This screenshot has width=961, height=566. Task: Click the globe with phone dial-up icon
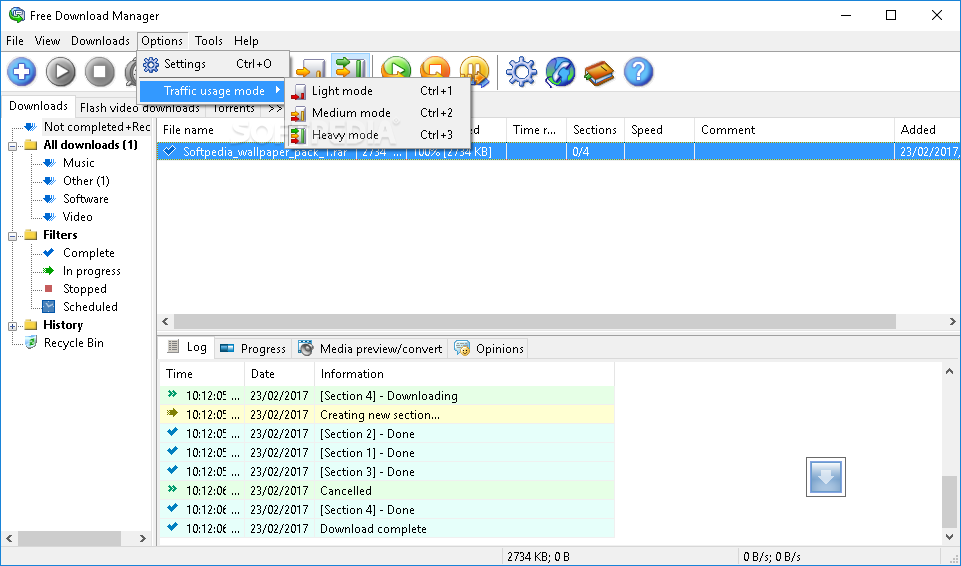point(560,72)
